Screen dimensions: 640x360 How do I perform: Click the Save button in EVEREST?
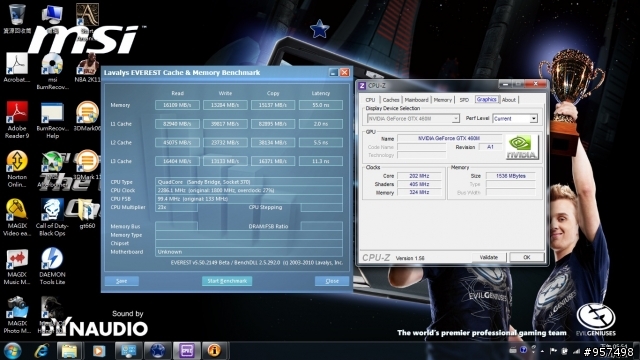(x=122, y=281)
